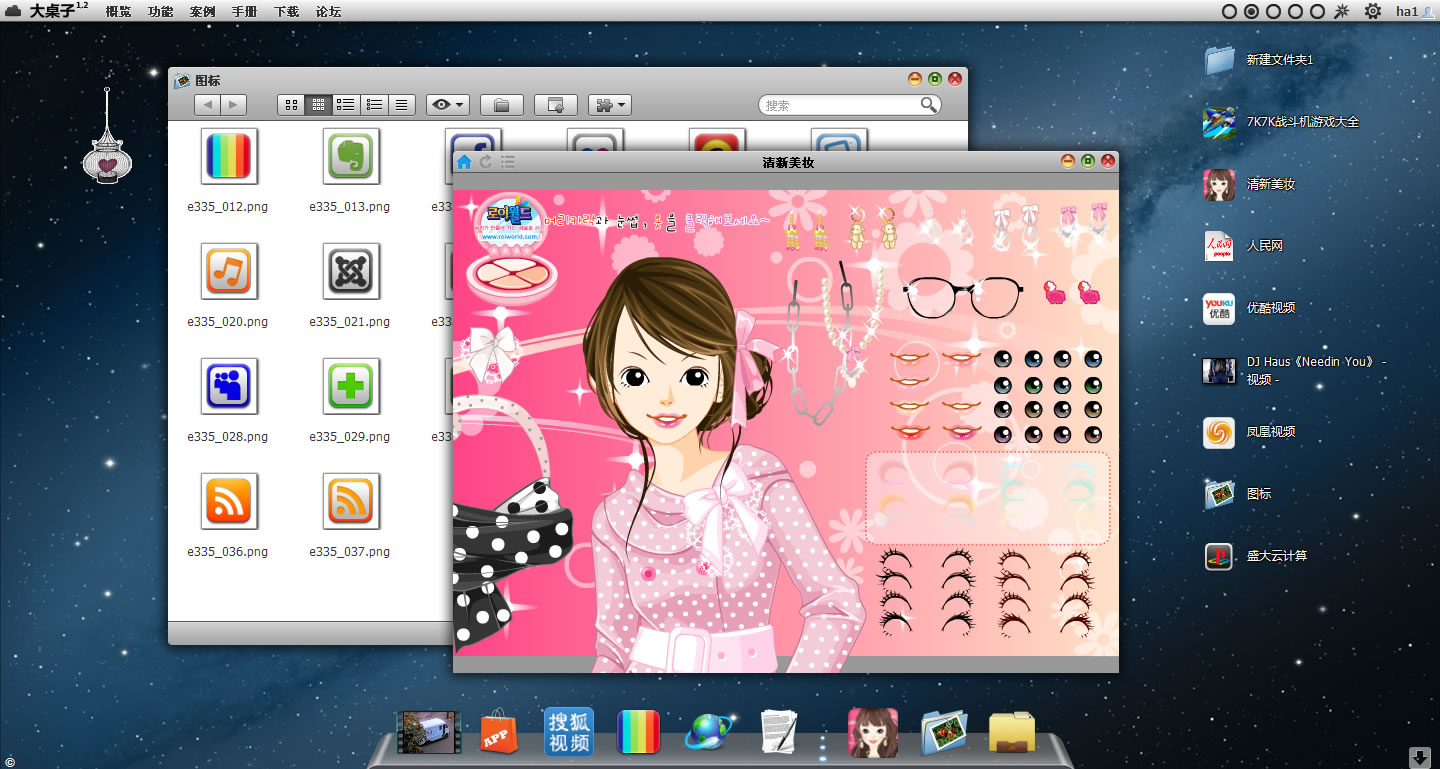Click the magnifier search icon in 图标 window
The image size is (1440, 769).
929,105
